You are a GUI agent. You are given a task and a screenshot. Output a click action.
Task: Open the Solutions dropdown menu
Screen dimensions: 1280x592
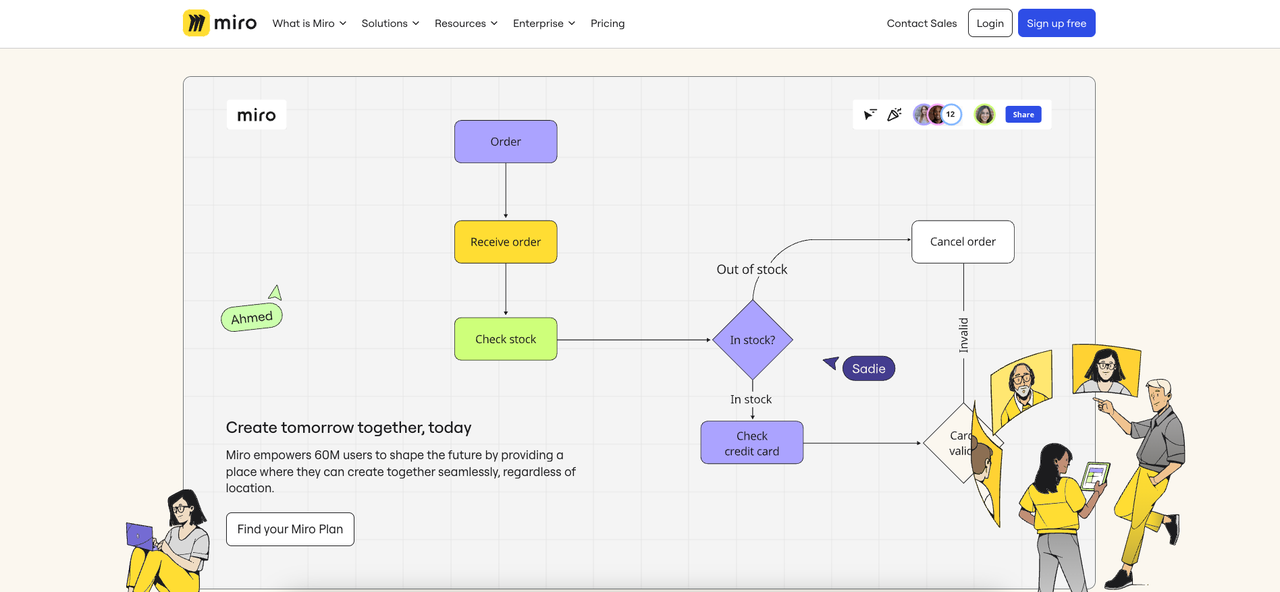[x=390, y=23]
